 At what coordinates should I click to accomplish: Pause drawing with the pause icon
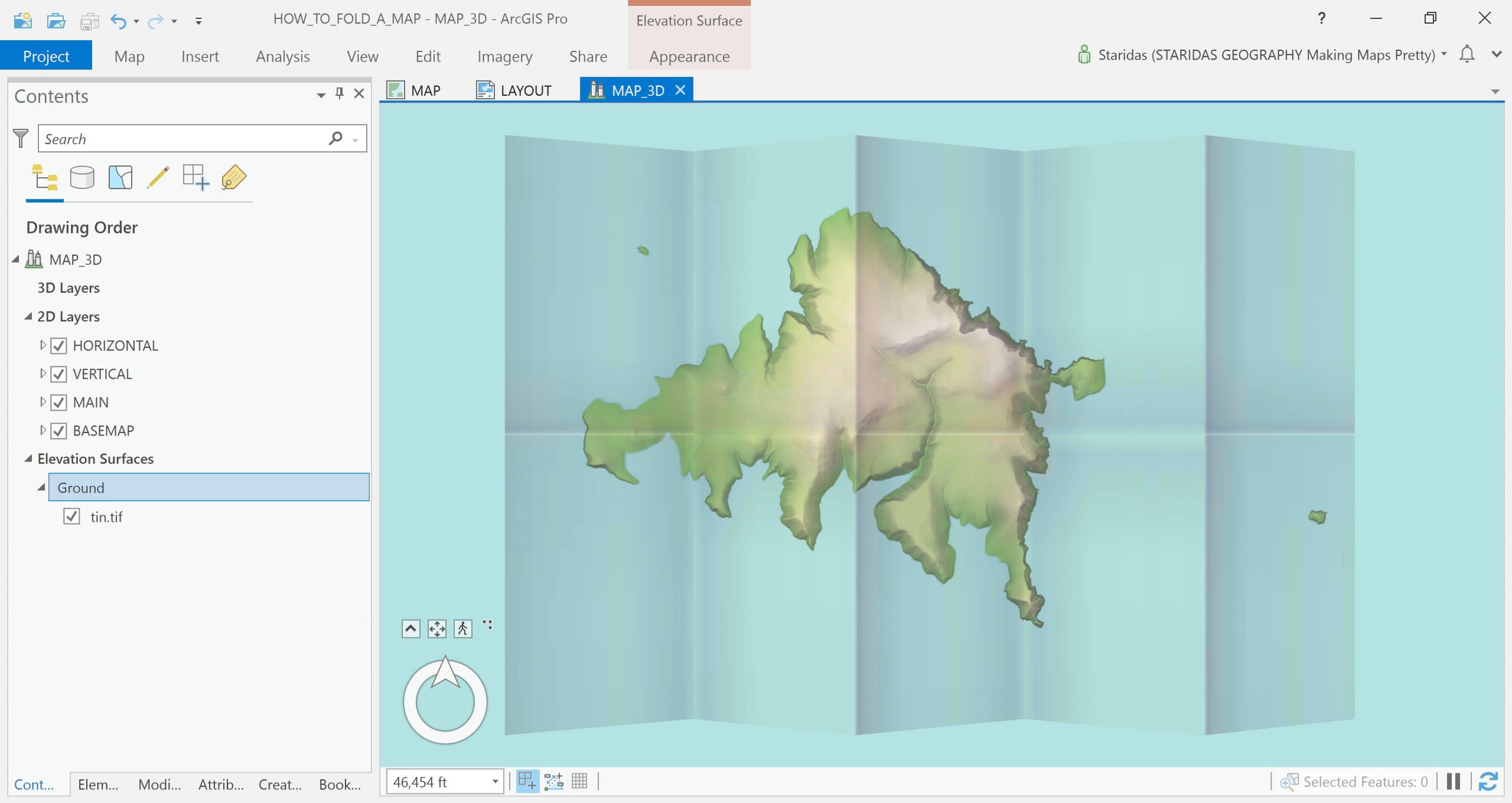[1454, 781]
